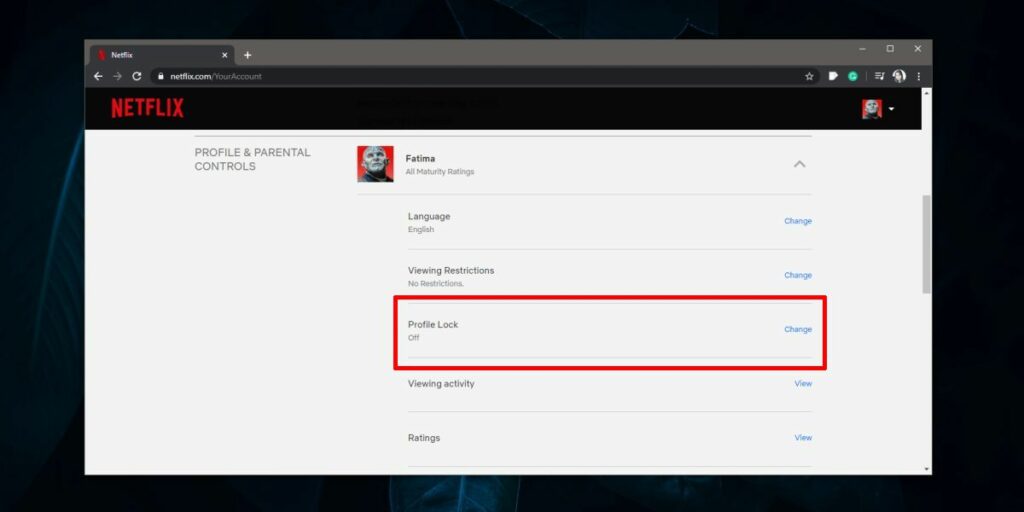Minimize the Chrome window
The height and width of the screenshot is (512, 1024).
[862, 49]
